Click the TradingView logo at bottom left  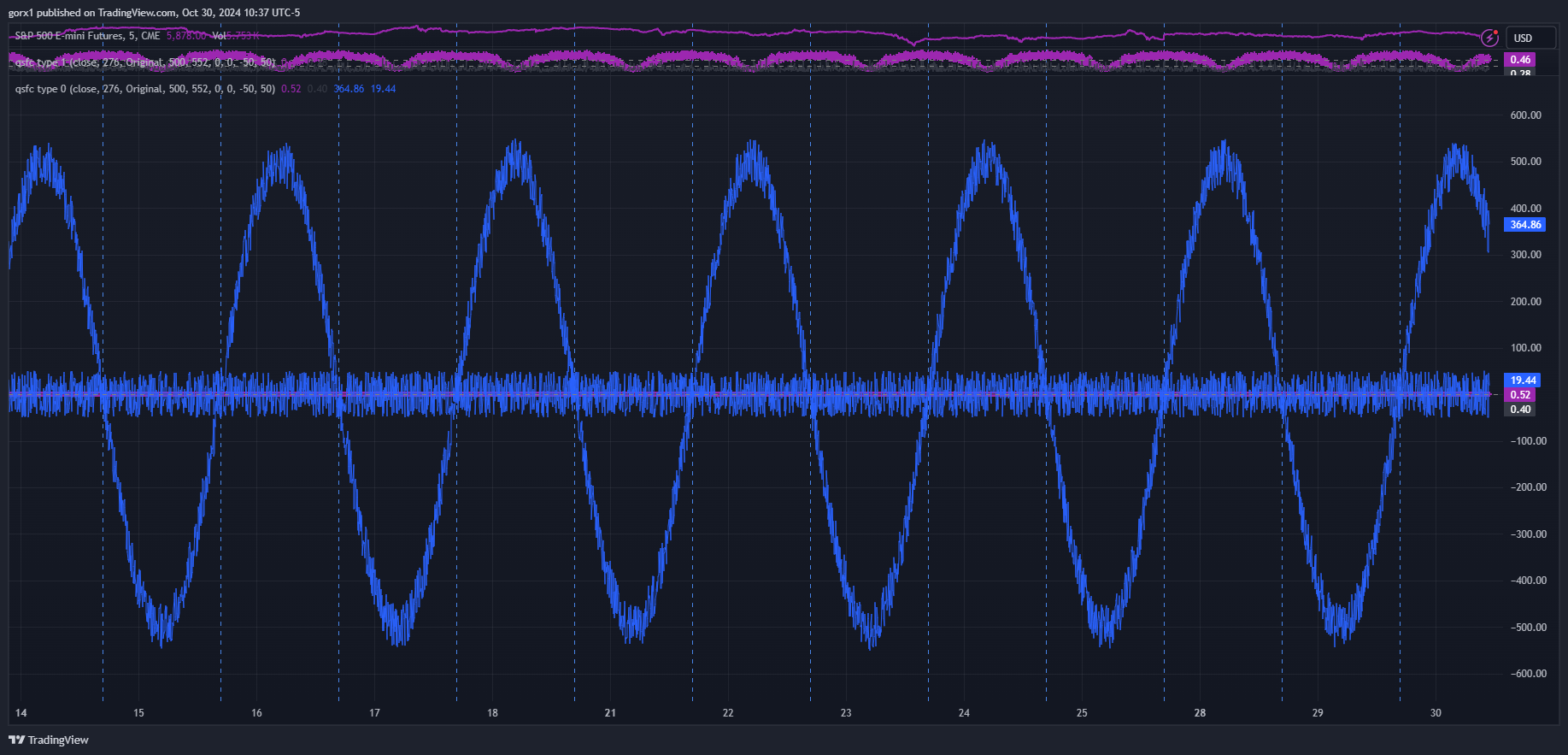click(16, 740)
